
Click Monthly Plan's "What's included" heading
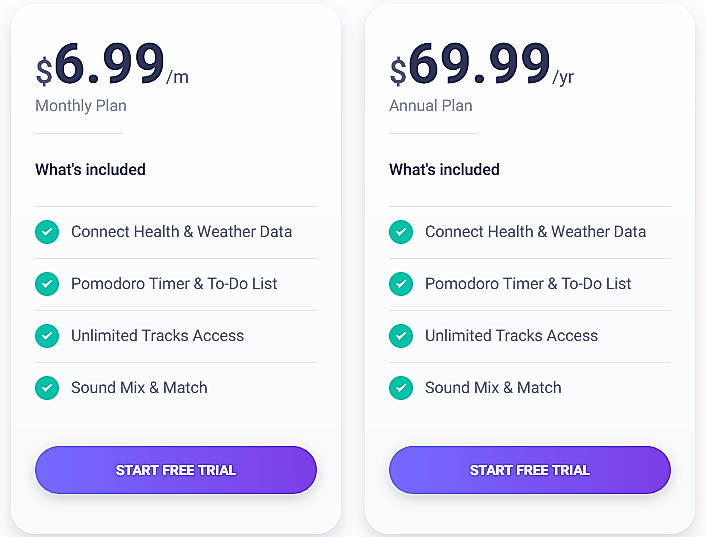pos(91,170)
